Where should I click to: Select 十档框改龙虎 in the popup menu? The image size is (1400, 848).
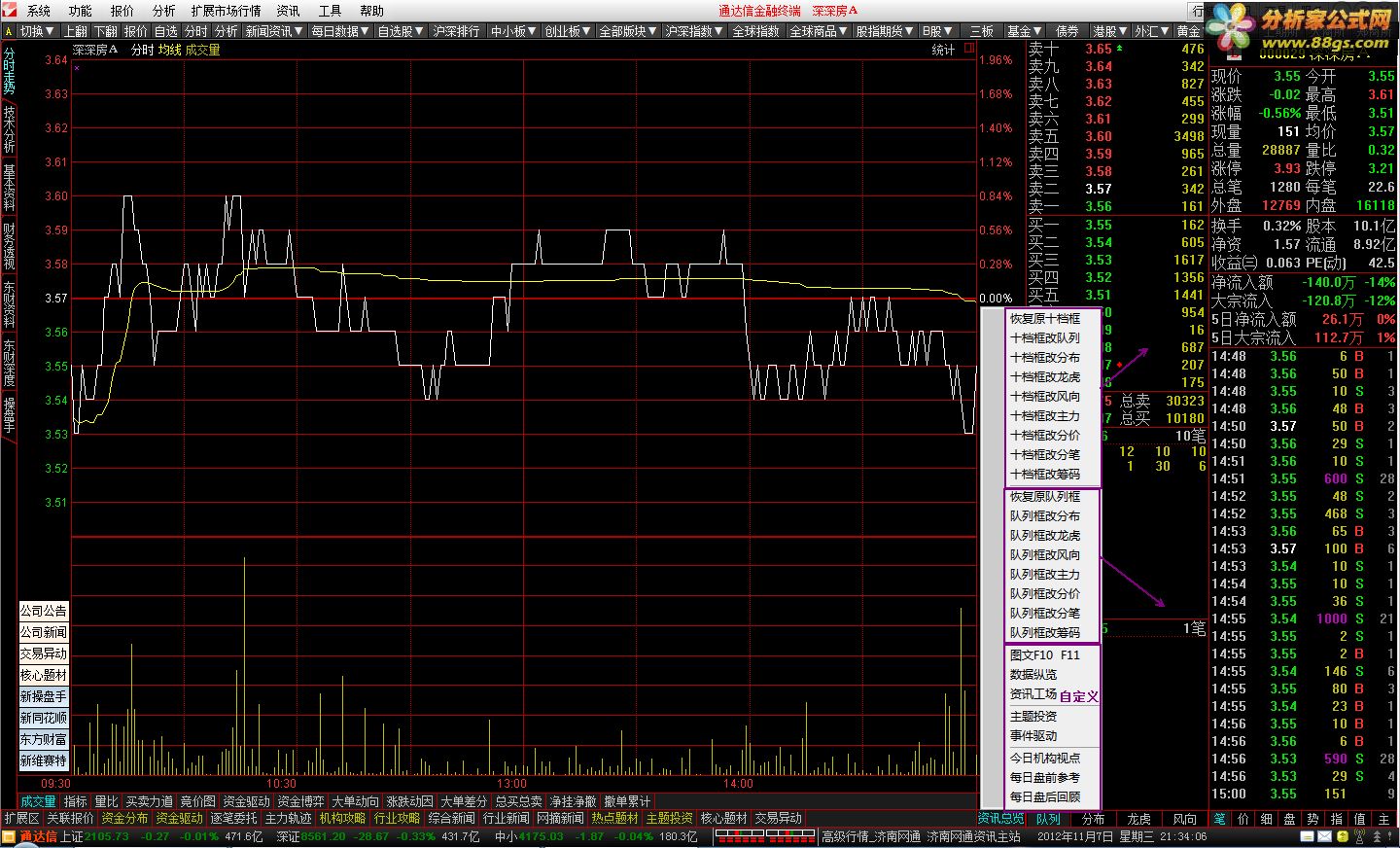[1045, 377]
